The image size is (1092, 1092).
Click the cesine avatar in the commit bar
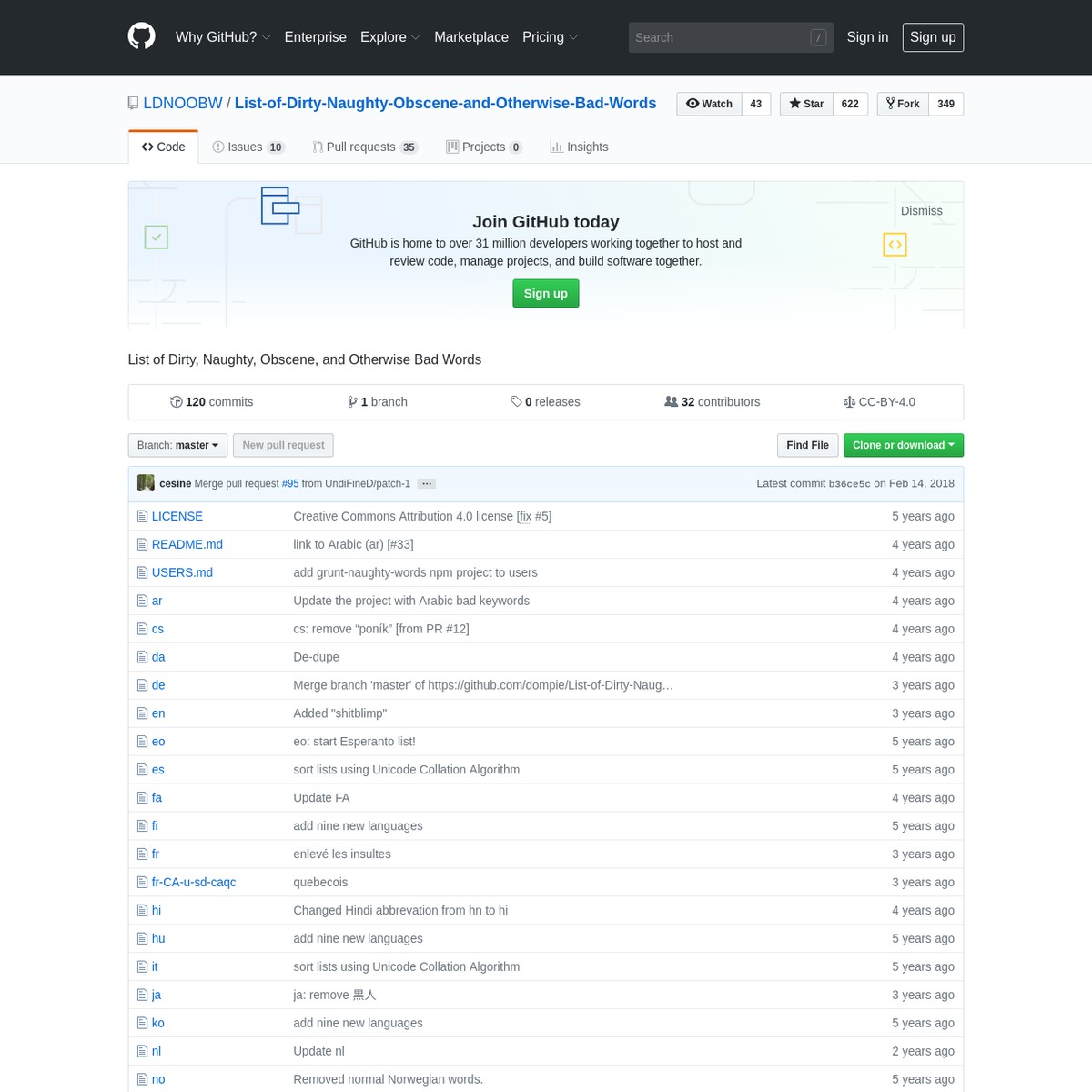click(x=146, y=483)
